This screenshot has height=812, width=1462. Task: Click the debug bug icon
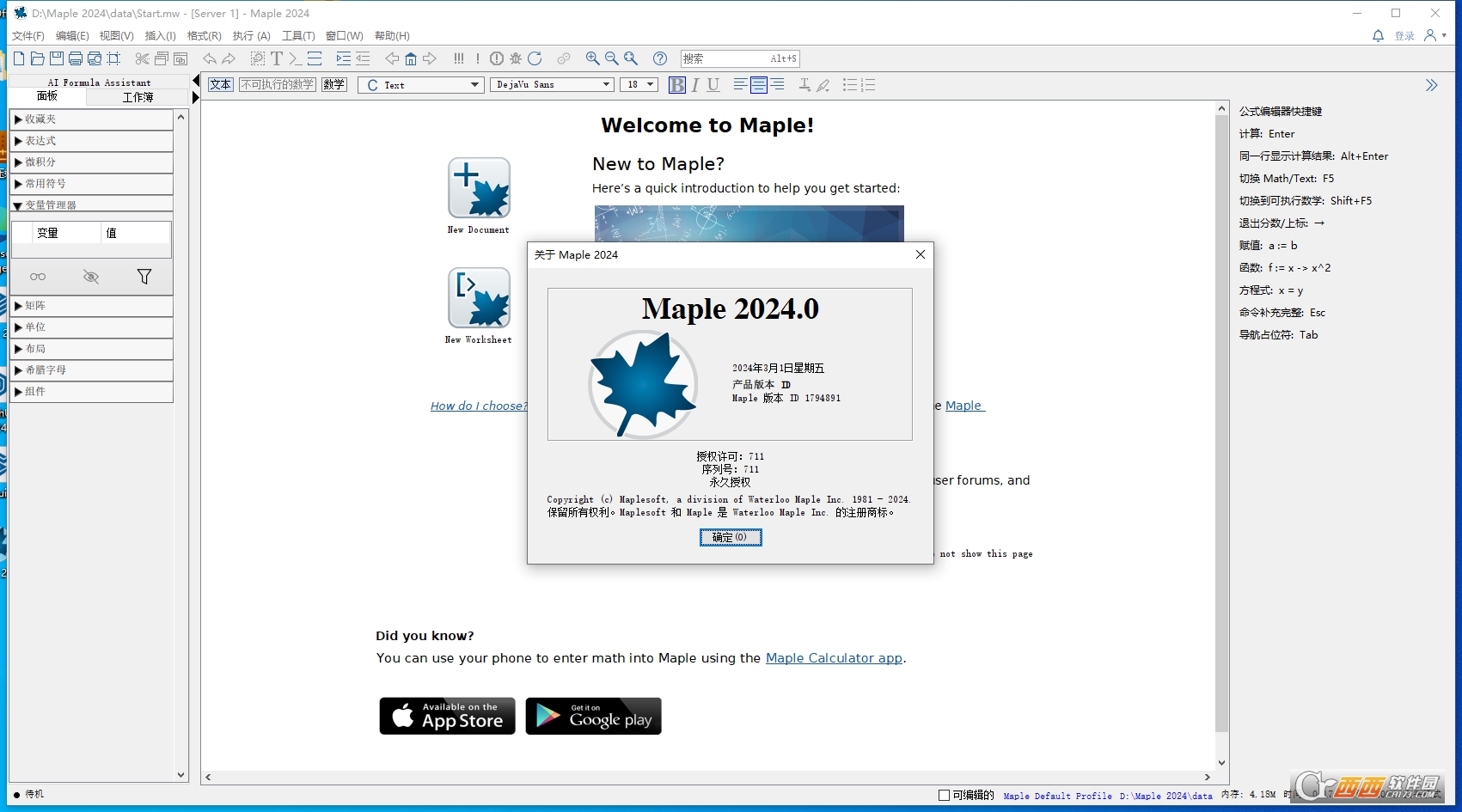[x=516, y=58]
